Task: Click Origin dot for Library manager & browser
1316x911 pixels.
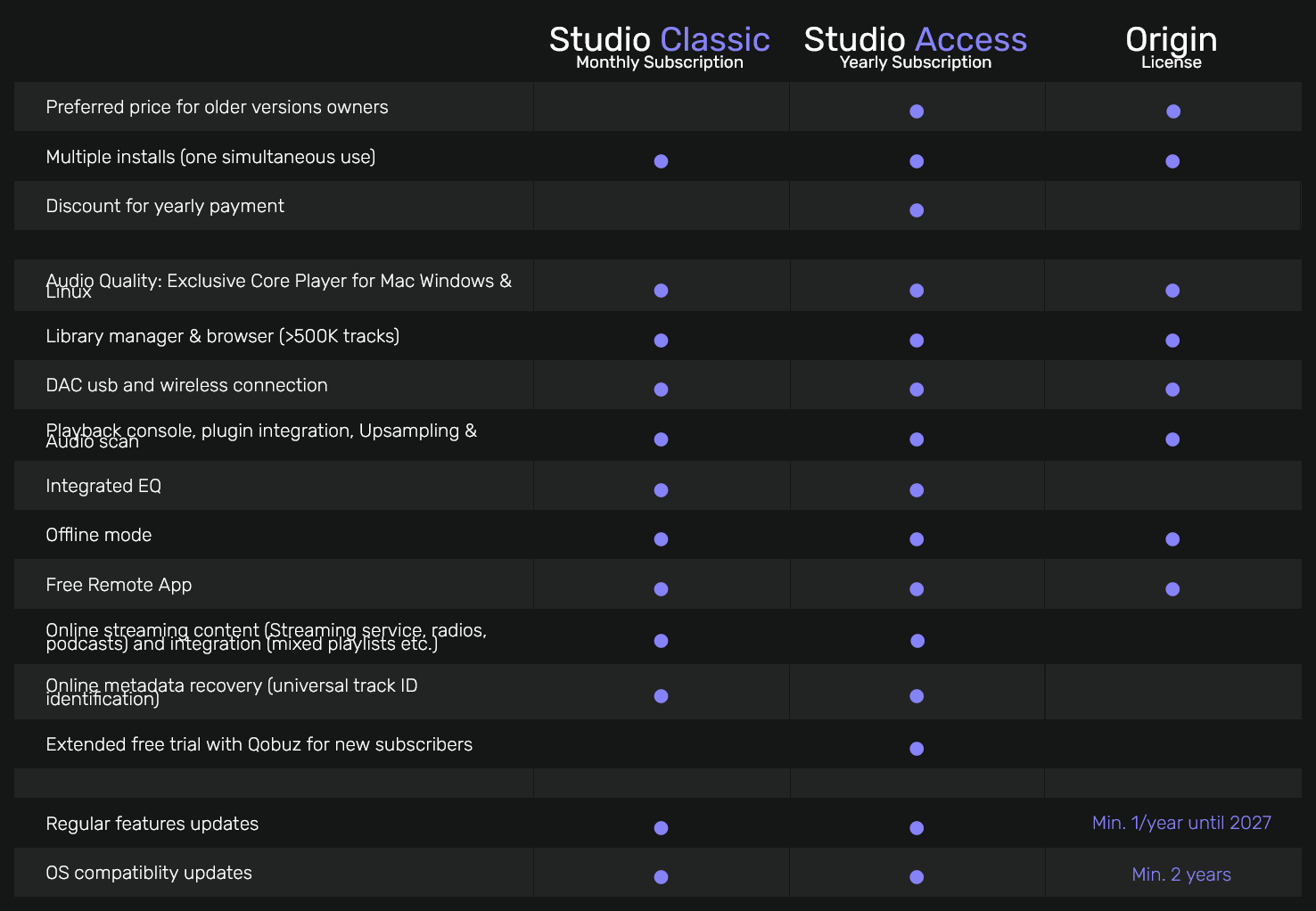Action: pos(1172,341)
